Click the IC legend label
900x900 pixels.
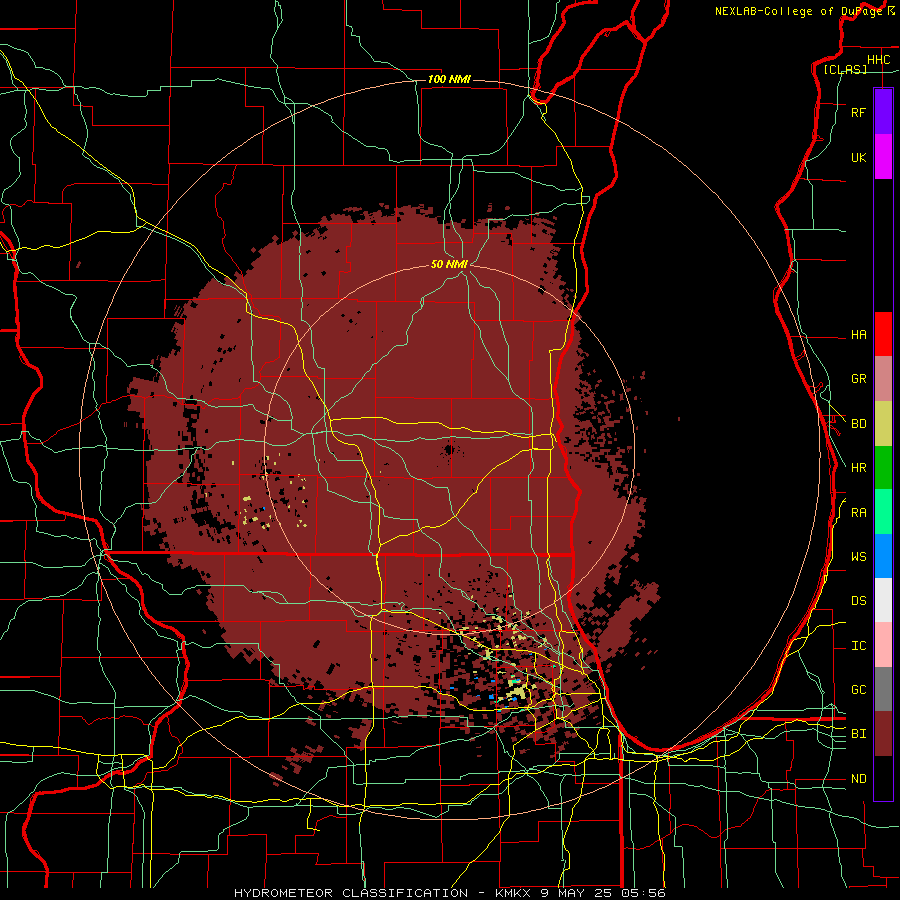pos(858,646)
